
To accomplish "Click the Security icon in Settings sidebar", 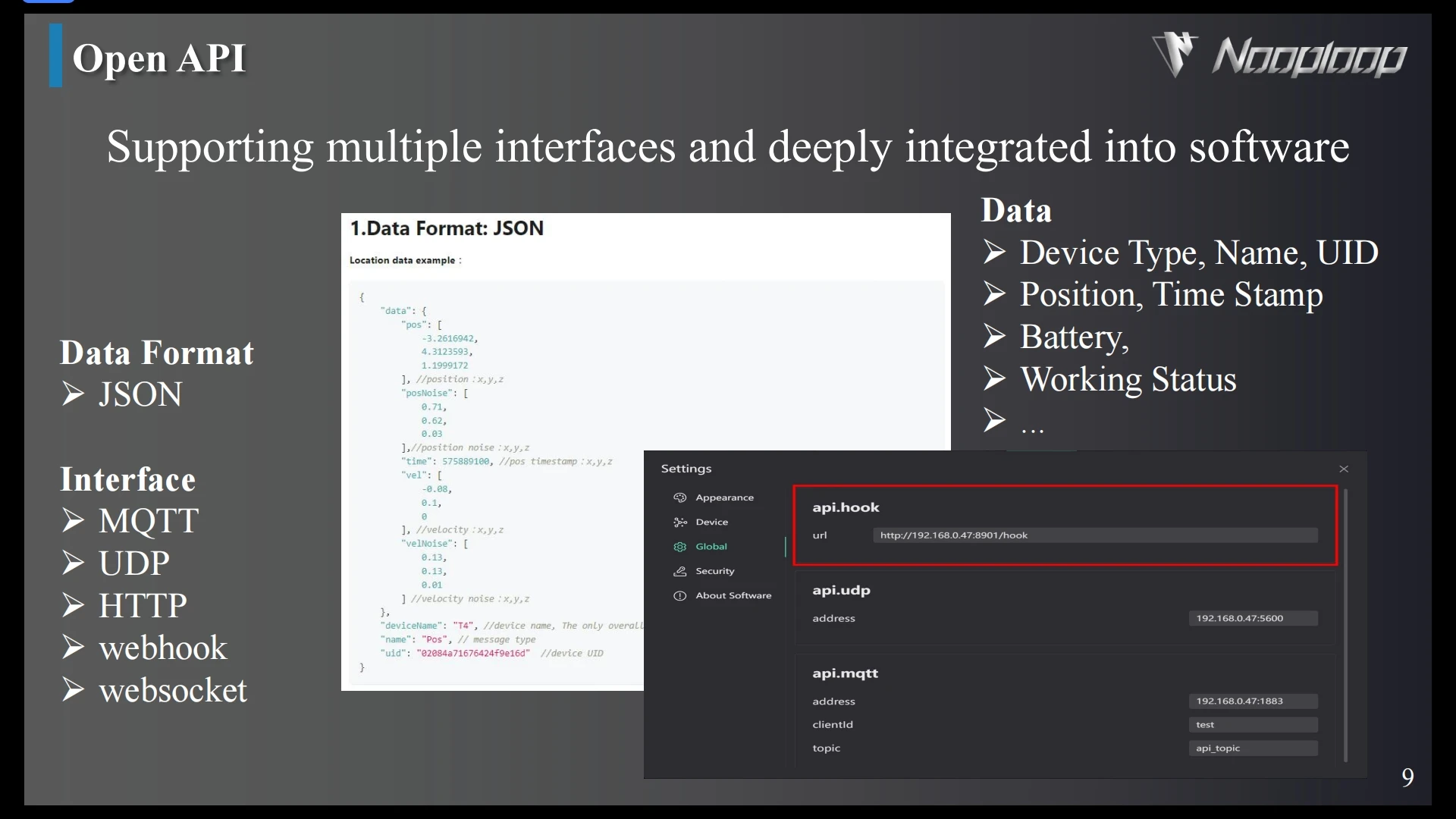I will click(679, 571).
